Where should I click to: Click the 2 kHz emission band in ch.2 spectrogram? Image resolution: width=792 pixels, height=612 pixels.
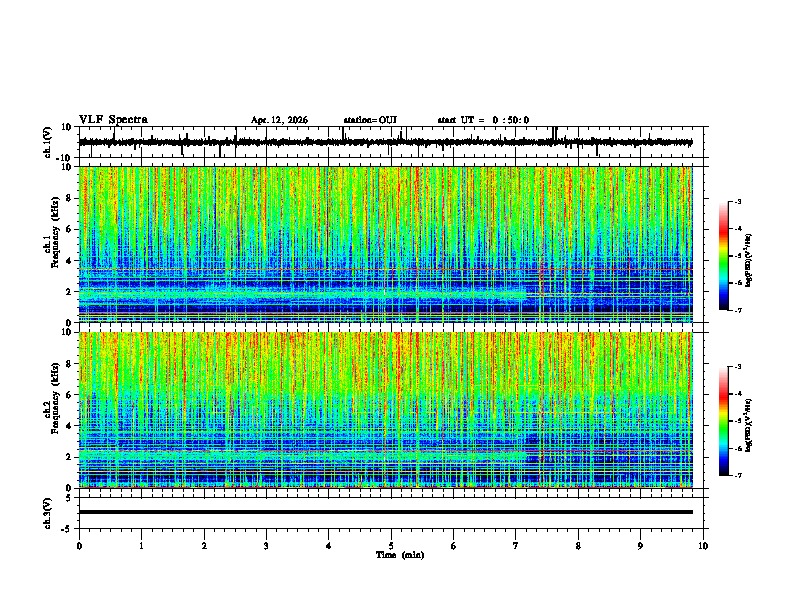[302, 456]
